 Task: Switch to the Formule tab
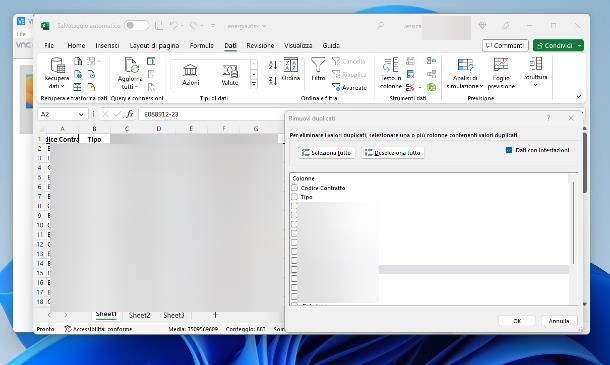(202, 46)
